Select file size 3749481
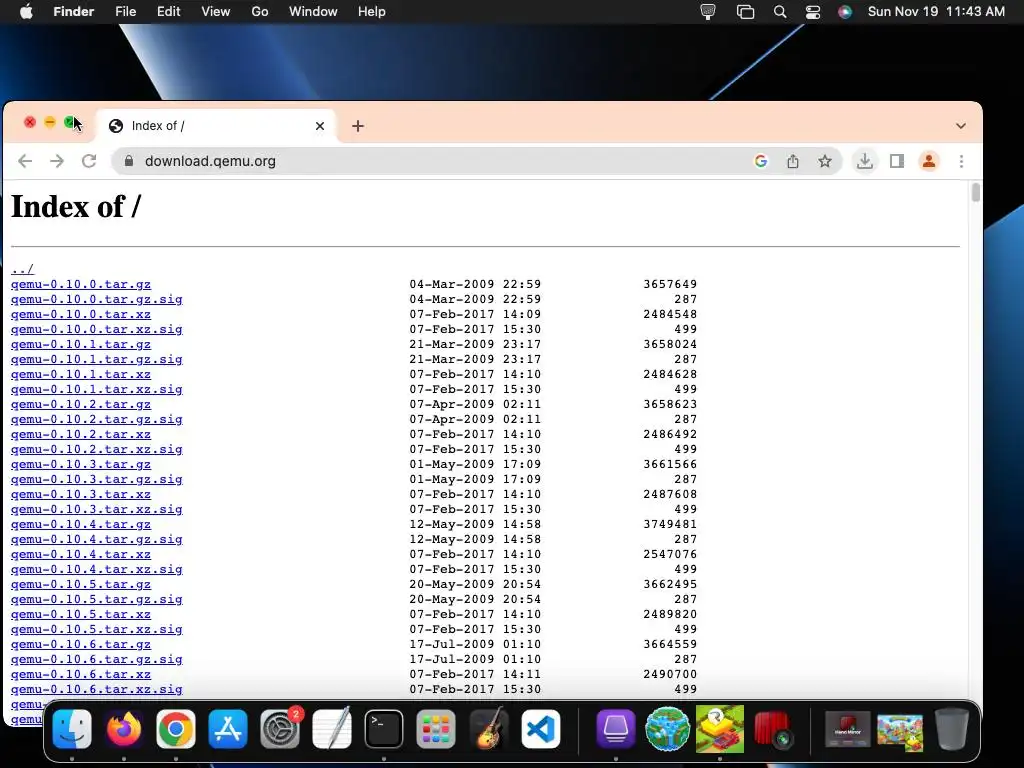1024x768 pixels. coord(670,524)
